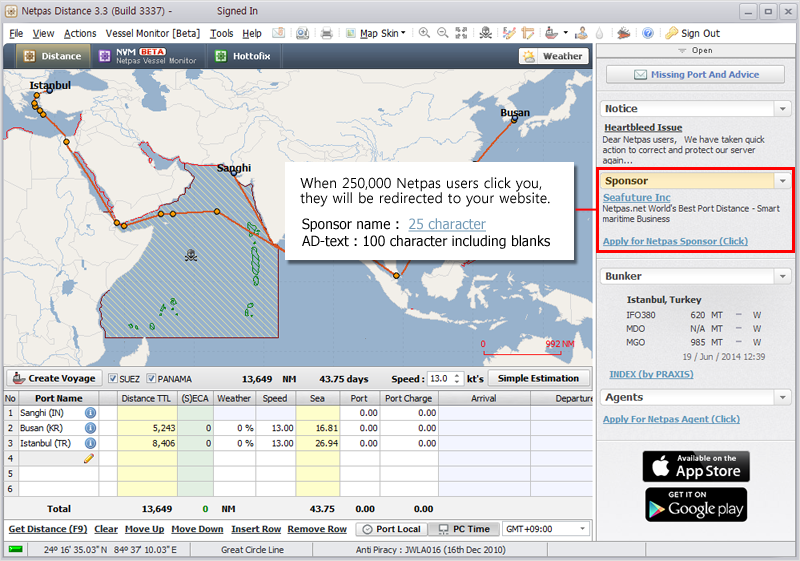Click the Get Distance (F9) link

click(x=48, y=529)
